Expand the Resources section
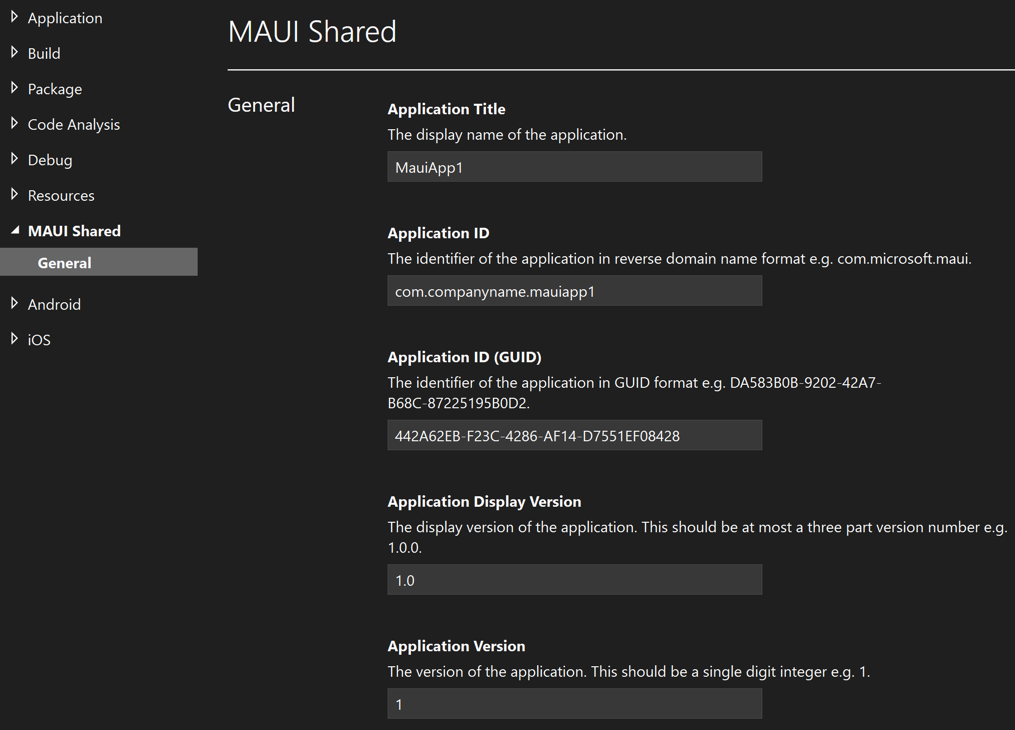This screenshot has width=1015, height=730. [x=14, y=195]
